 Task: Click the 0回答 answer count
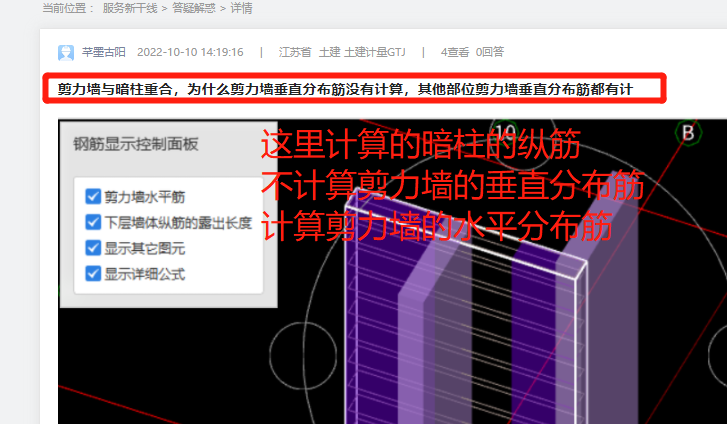coord(490,52)
